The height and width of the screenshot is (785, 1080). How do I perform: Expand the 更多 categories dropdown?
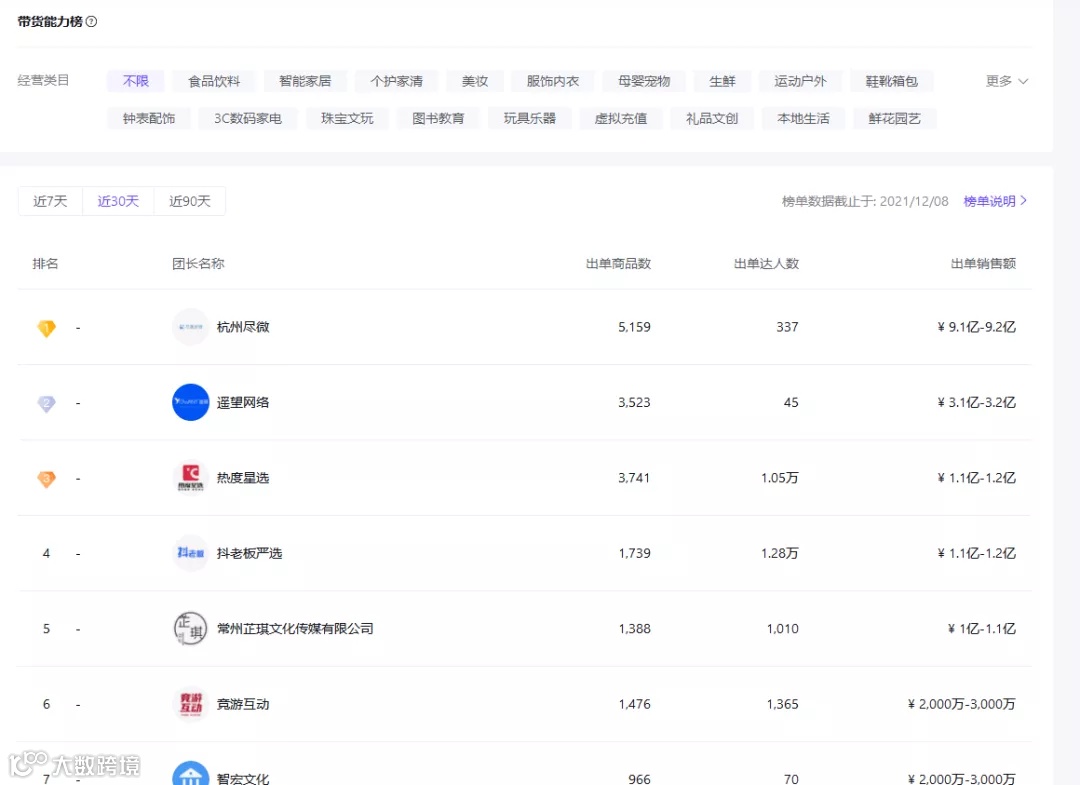1007,81
